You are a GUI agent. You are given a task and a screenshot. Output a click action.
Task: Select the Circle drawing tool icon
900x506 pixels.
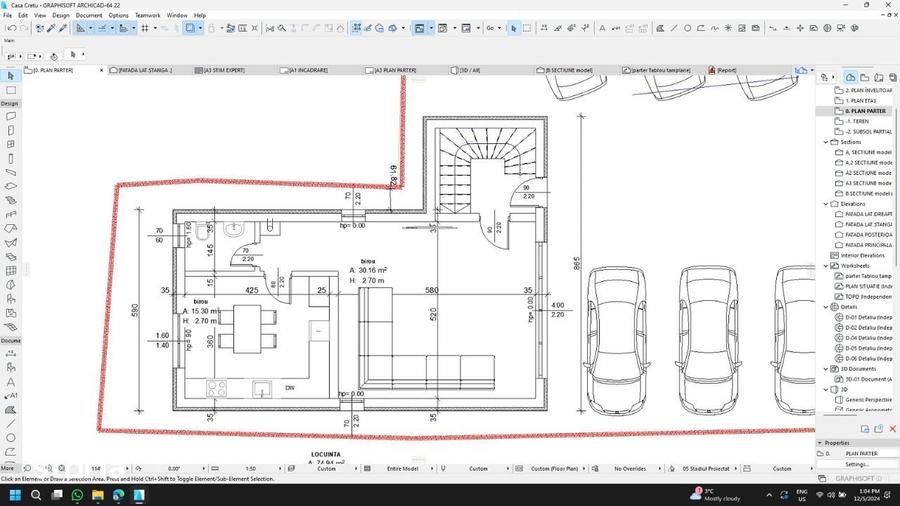(x=687, y=28)
